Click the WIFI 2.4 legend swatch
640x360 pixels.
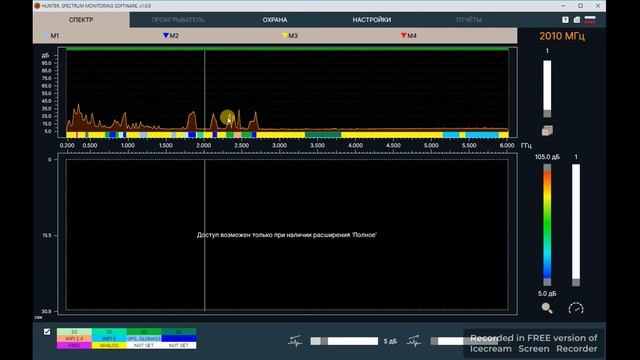[74, 339]
